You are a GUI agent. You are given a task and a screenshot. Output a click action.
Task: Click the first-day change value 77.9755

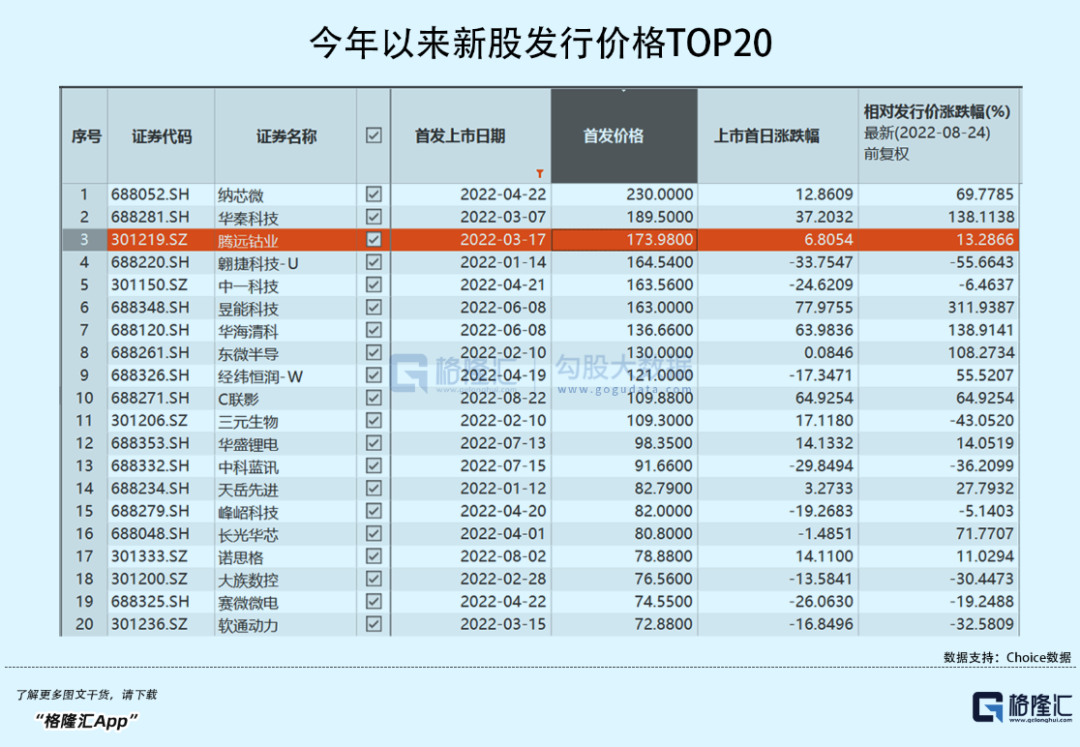point(824,307)
